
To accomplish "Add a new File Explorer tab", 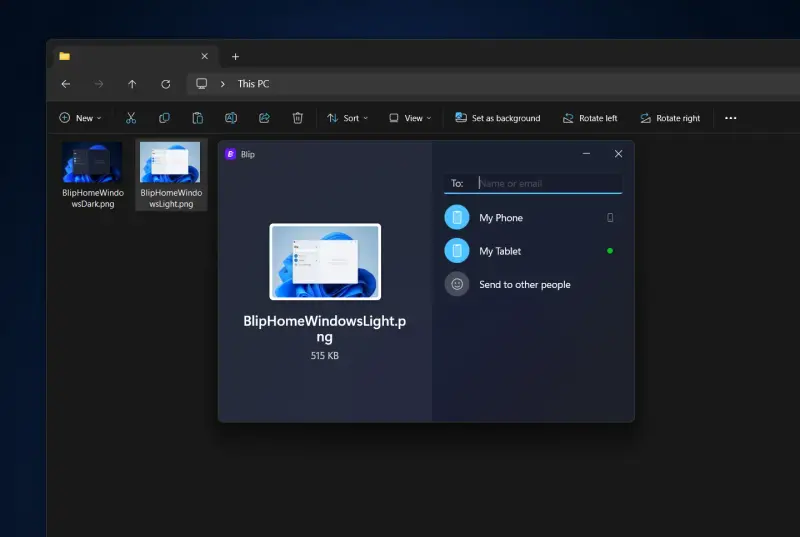I will 236,57.
